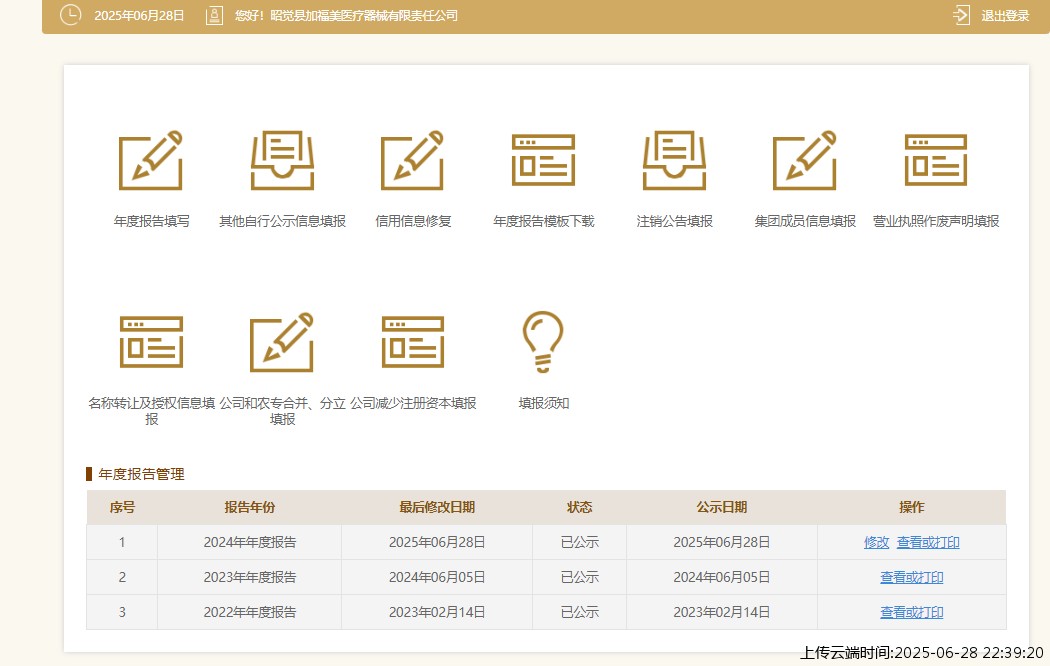
Task: Click the 填报须知 label
Action: click(543, 403)
